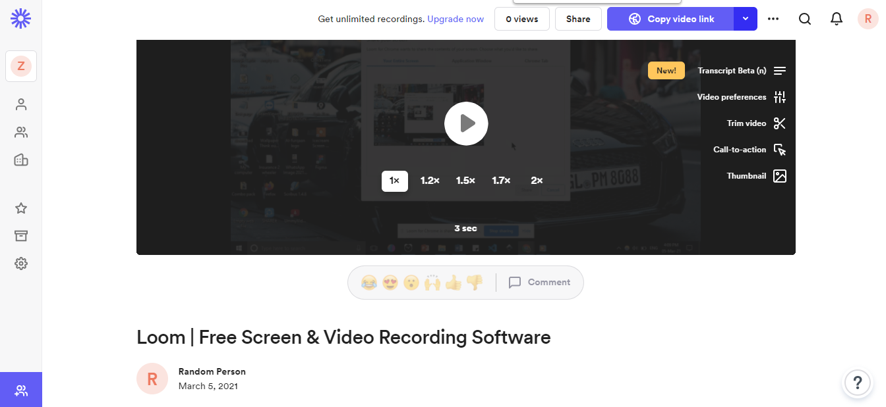Click the Call-to-action label
This screenshot has height=407, width=886.
click(740, 150)
